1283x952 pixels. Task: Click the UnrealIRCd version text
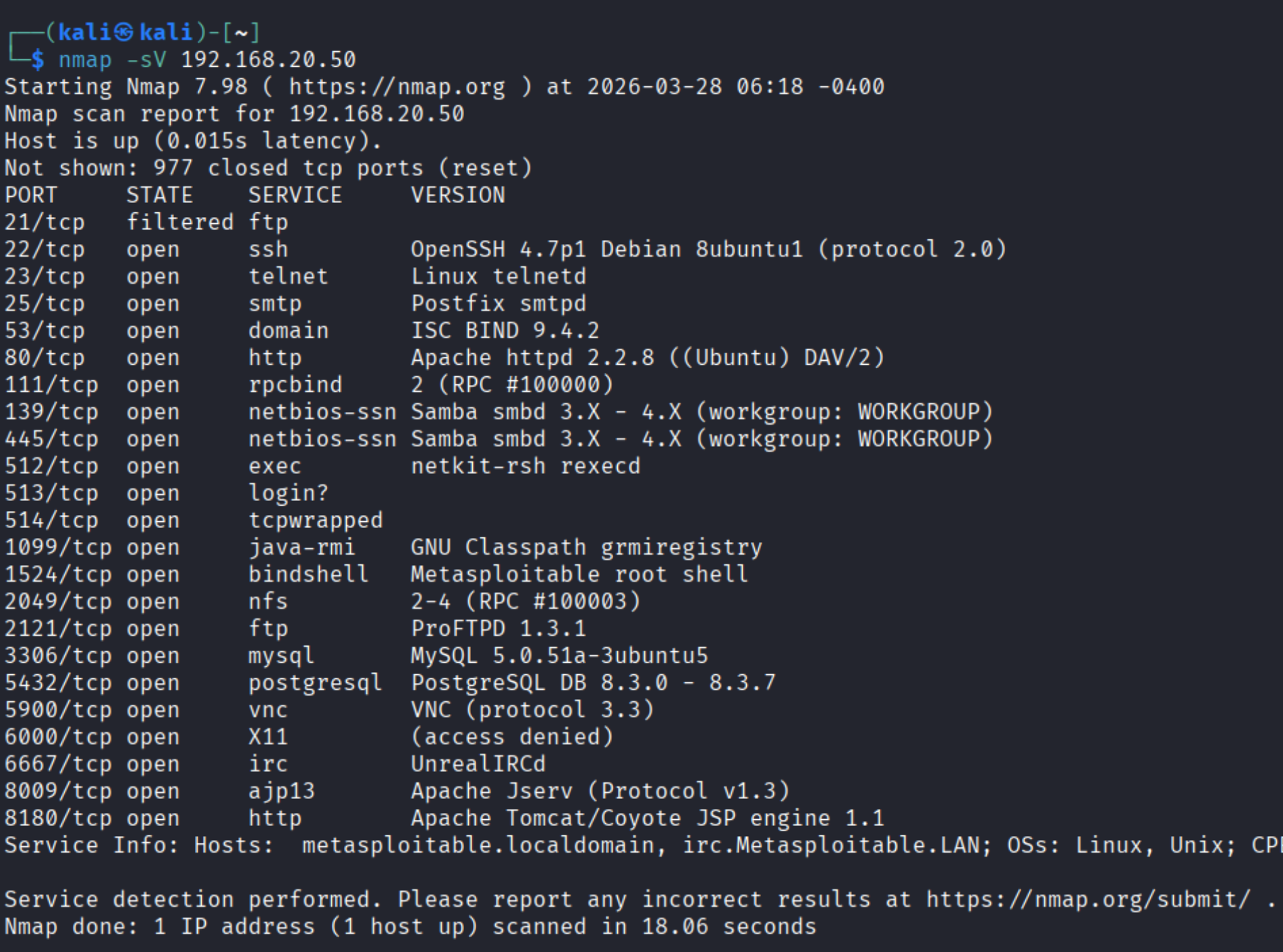(x=478, y=764)
